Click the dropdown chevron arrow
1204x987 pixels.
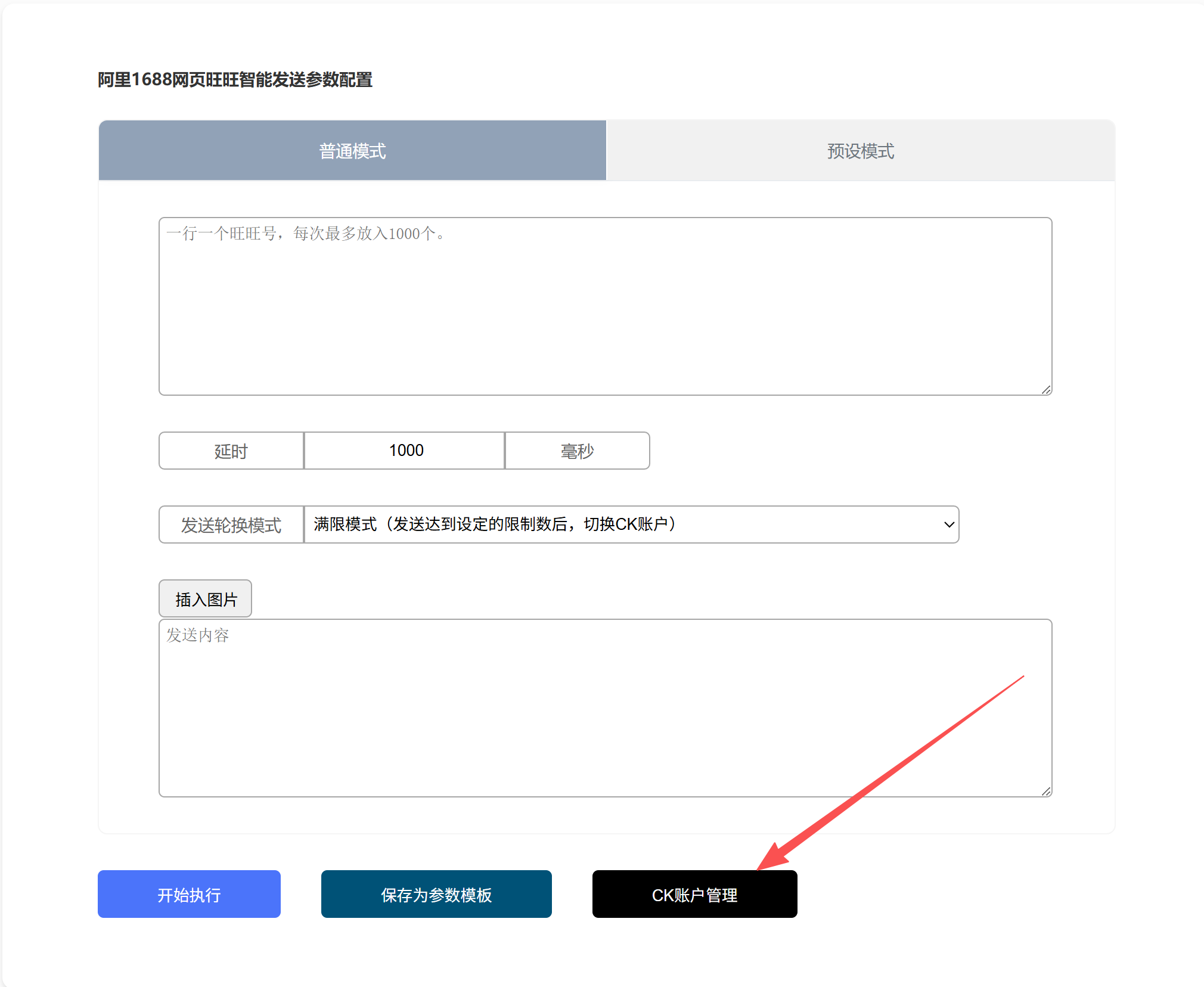[949, 525]
